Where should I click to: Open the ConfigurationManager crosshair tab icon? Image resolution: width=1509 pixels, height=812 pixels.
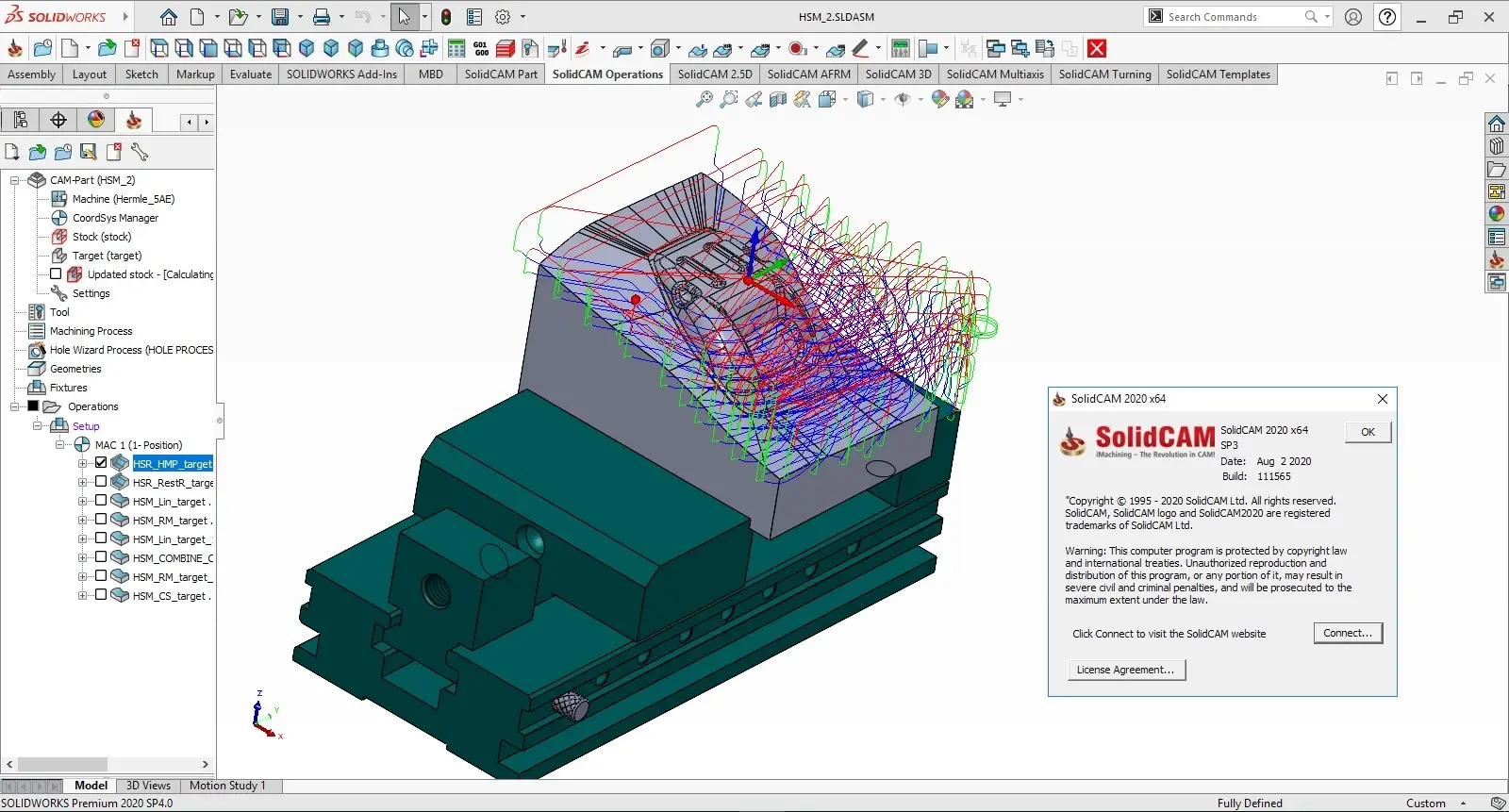(x=58, y=120)
